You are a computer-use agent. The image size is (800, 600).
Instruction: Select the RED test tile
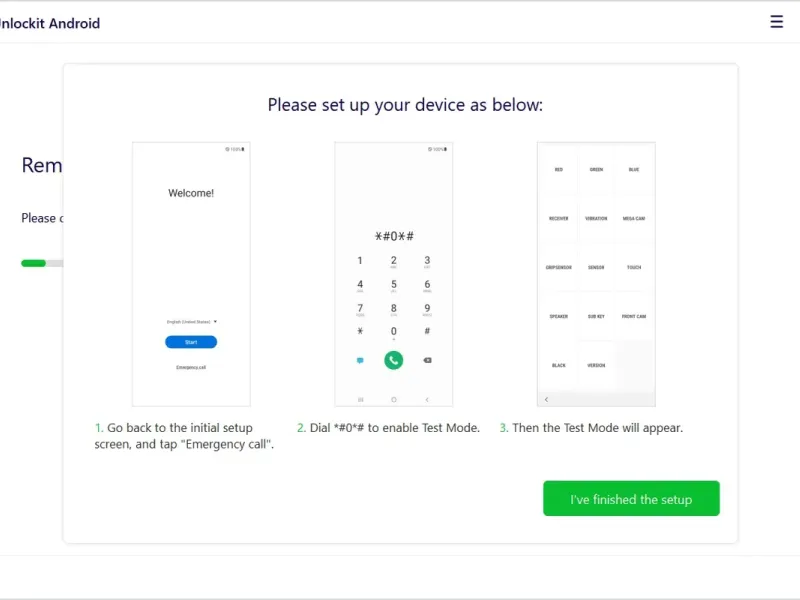pos(558,170)
